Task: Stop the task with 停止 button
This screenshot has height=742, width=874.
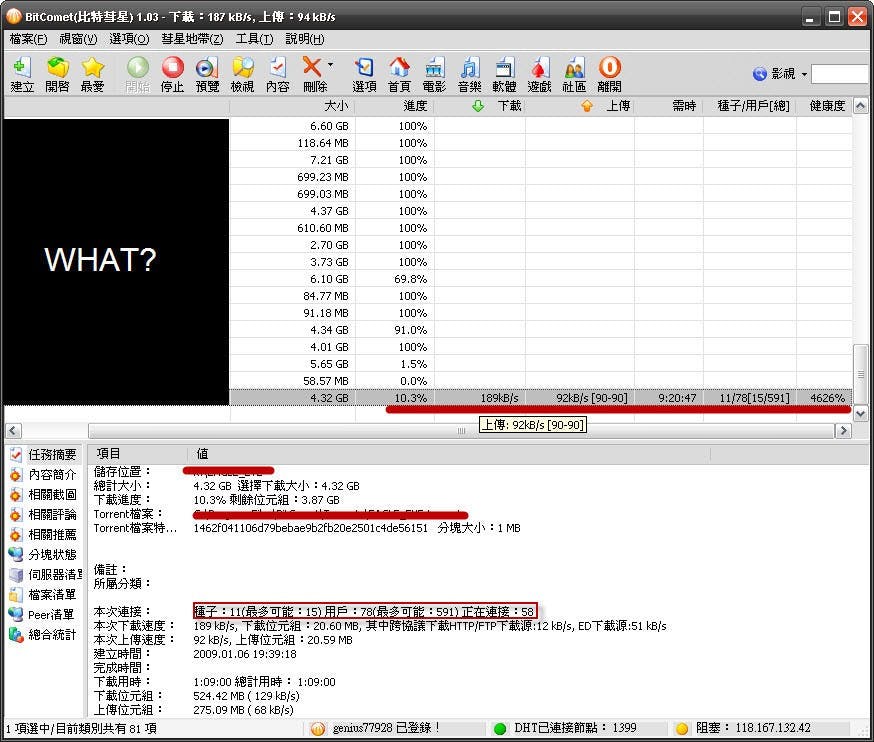Action: [173, 73]
